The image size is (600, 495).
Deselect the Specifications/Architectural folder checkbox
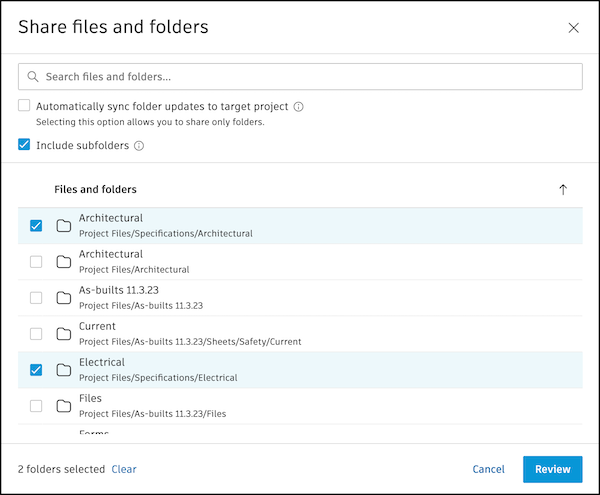pos(36,226)
